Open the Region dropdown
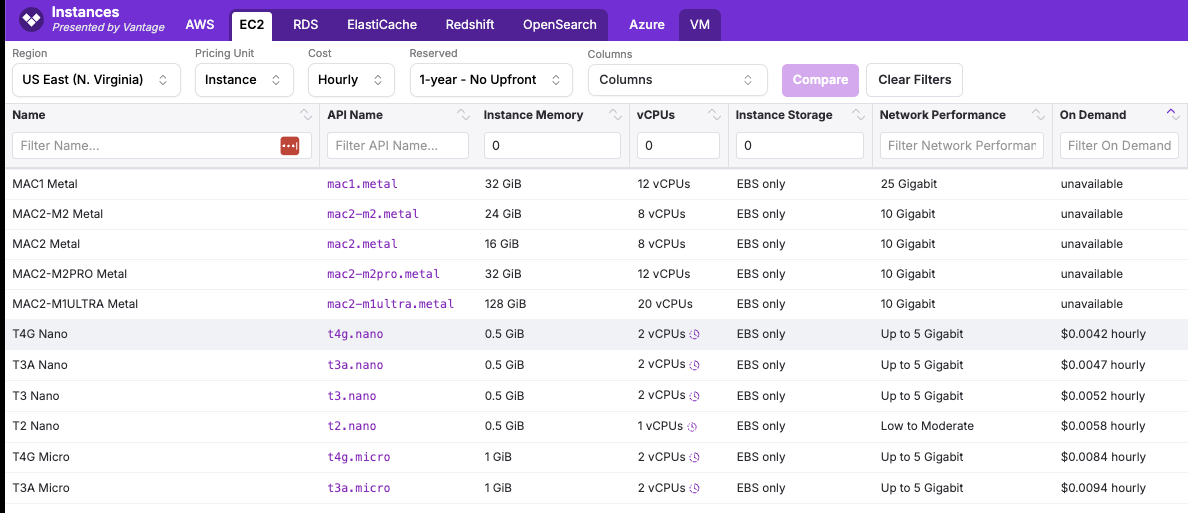Viewport: 1188px width, 513px height. (x=96, y=80)
